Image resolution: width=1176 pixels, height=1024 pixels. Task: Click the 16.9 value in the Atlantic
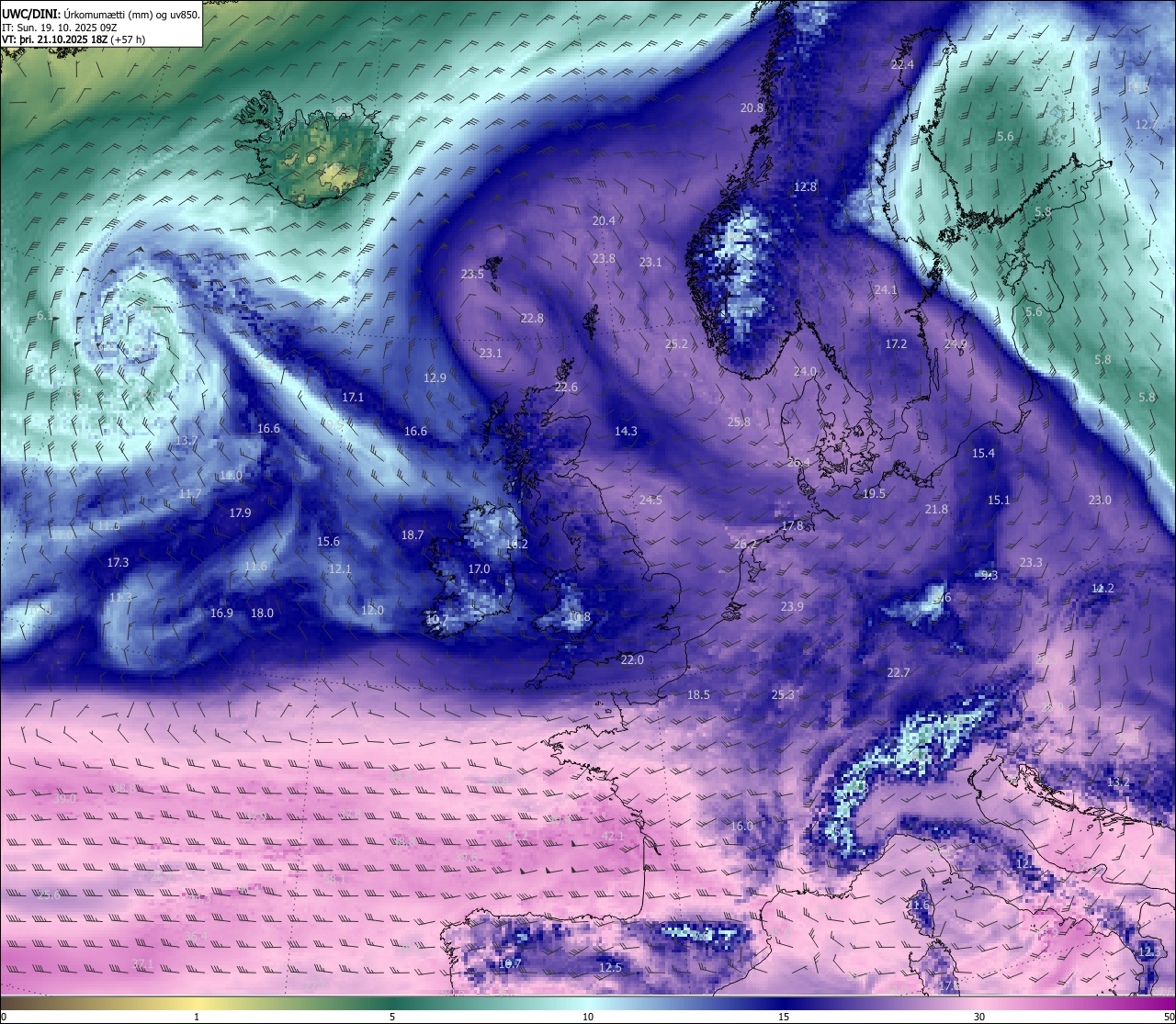pyautogui.click(x=221, y=613)
